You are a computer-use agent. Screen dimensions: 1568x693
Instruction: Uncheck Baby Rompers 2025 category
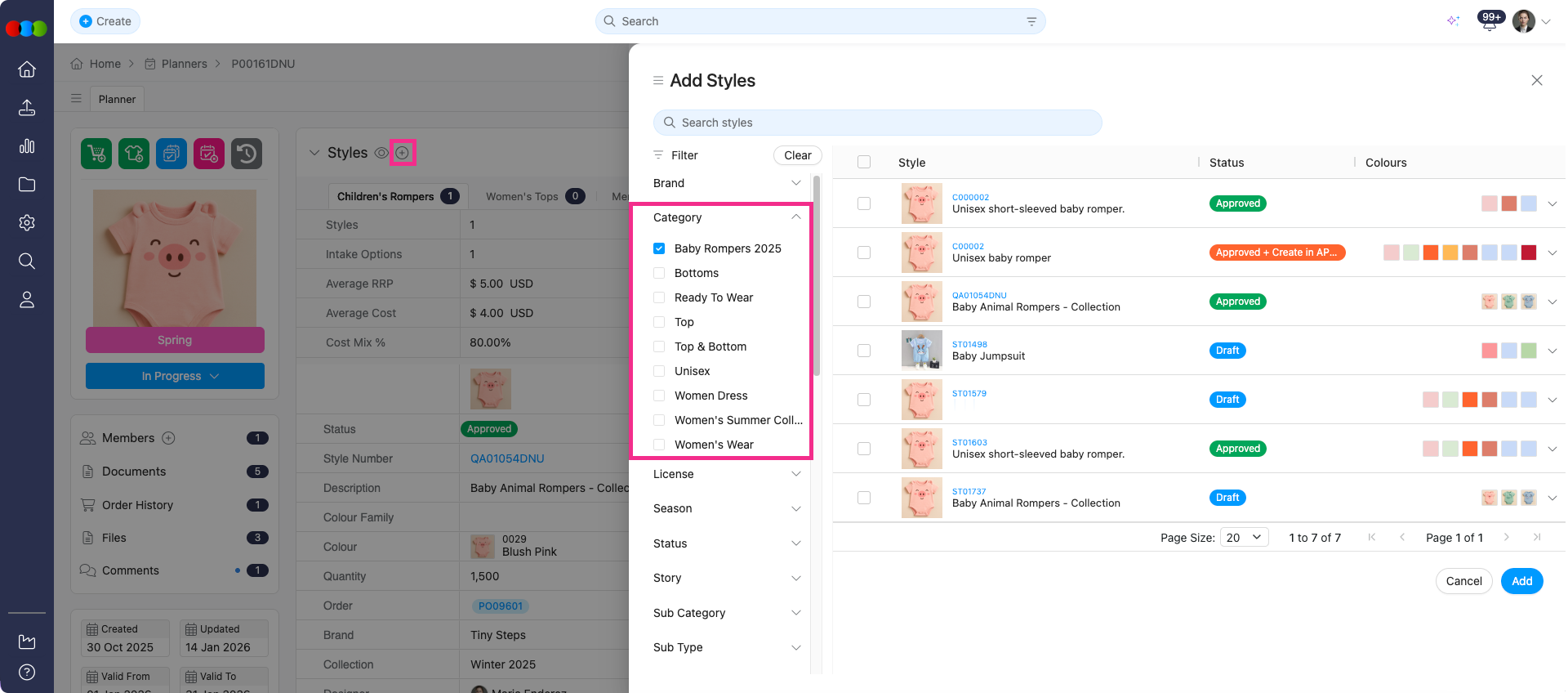659,248
